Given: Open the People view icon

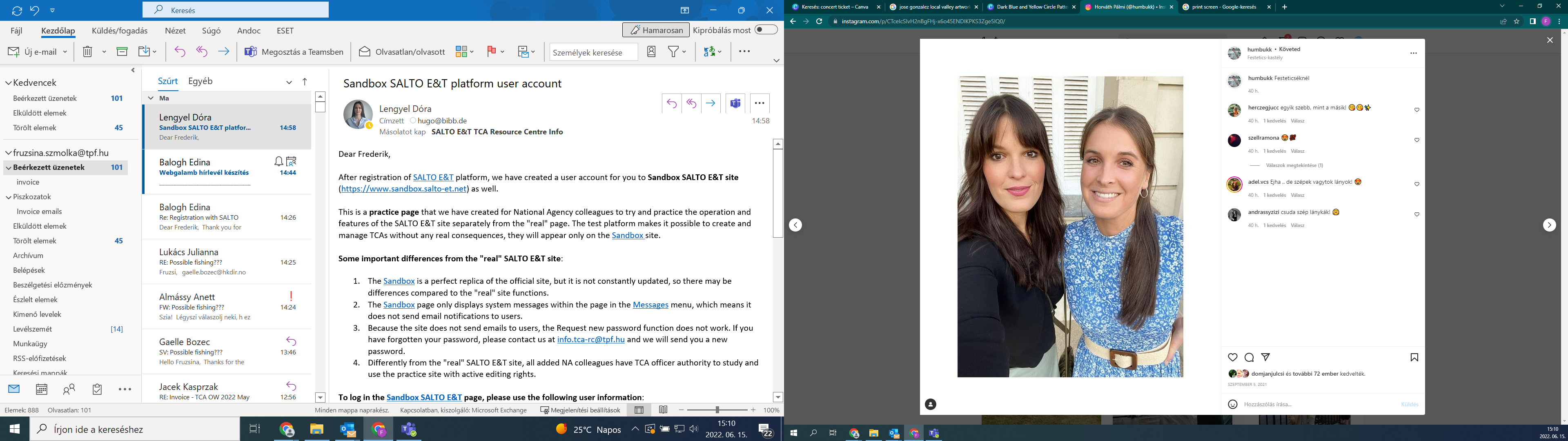Looking at the screenshot, I should click(69, 389).
